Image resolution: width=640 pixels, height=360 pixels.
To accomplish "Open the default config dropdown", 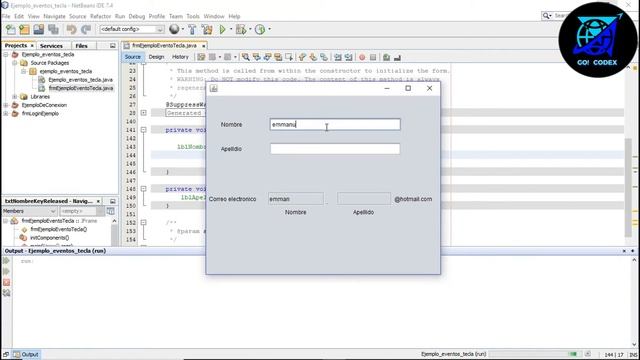I will coord(160,29).
